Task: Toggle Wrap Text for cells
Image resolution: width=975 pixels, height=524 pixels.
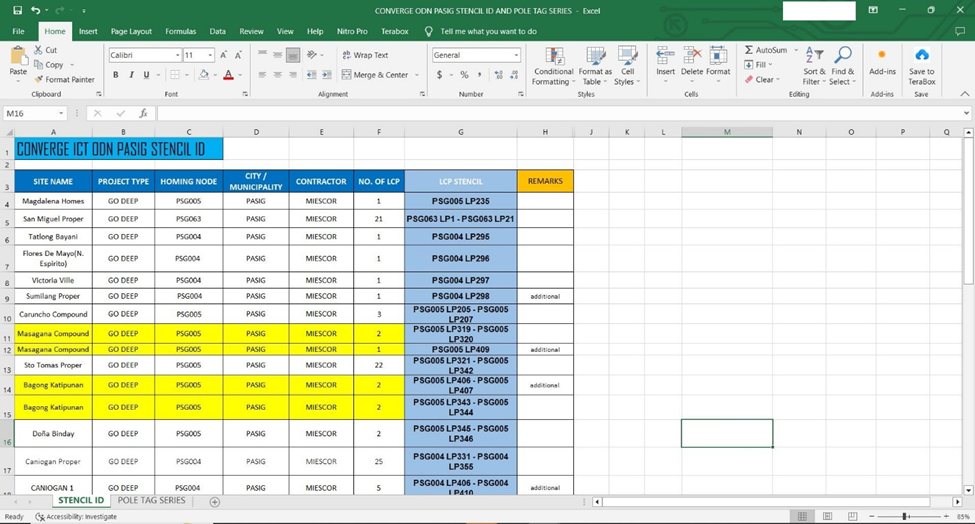Action: 365,55
